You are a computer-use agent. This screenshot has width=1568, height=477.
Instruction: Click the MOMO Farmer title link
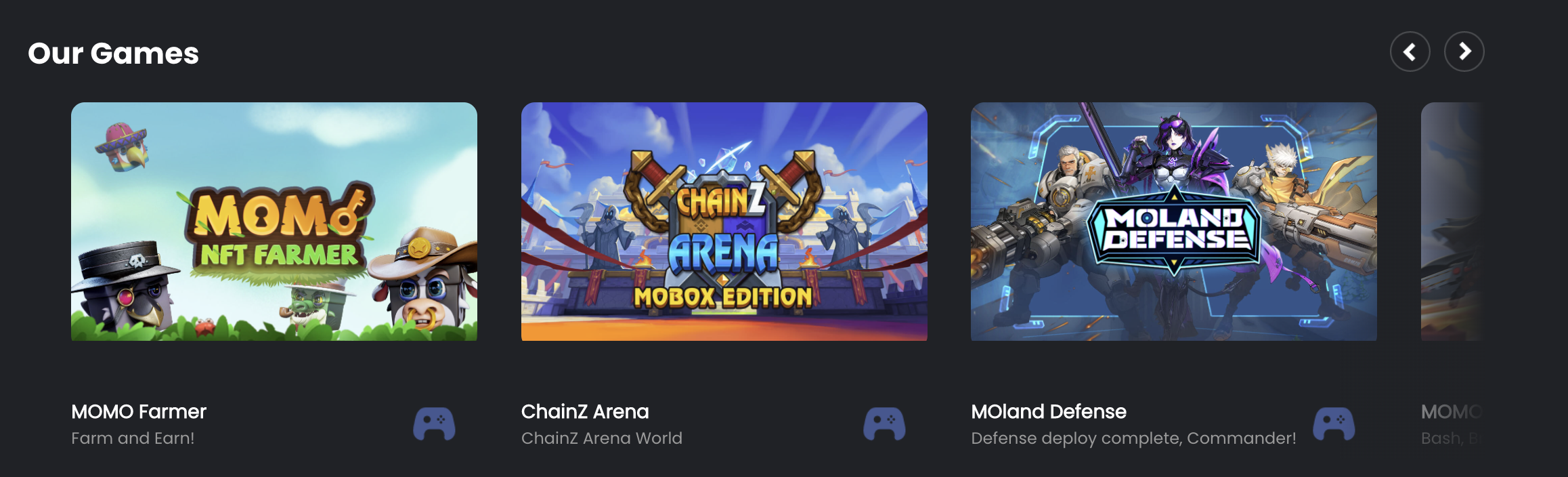139,411
